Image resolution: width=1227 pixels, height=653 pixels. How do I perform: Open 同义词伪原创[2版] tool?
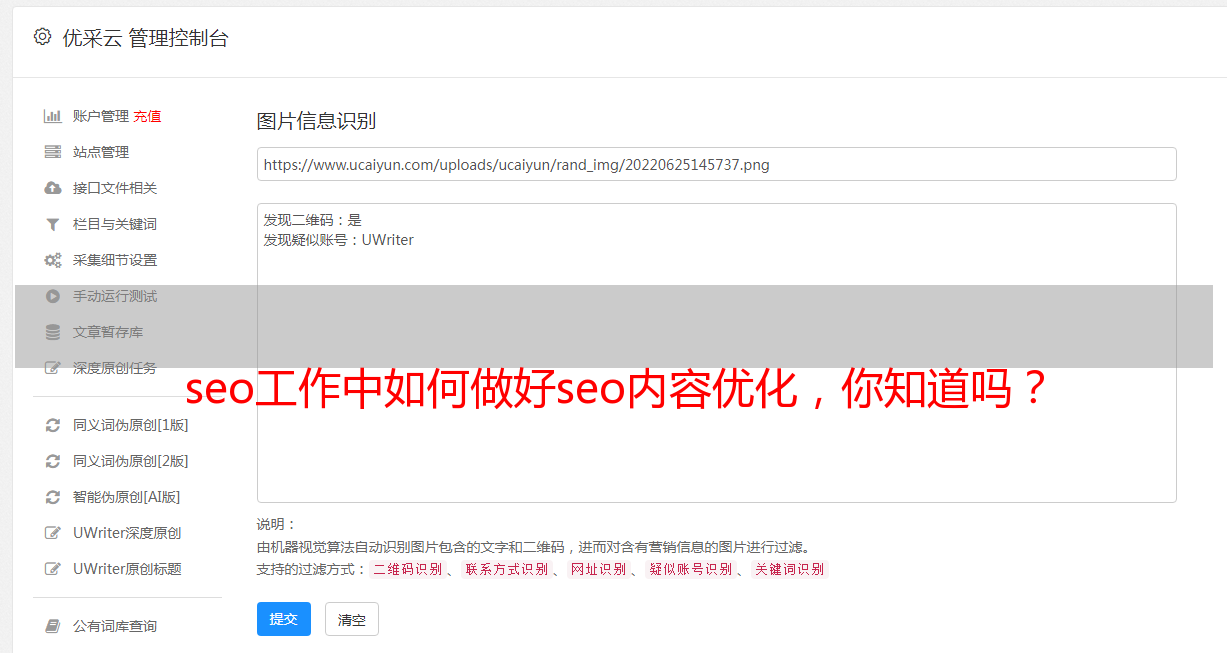pos(131,461)
